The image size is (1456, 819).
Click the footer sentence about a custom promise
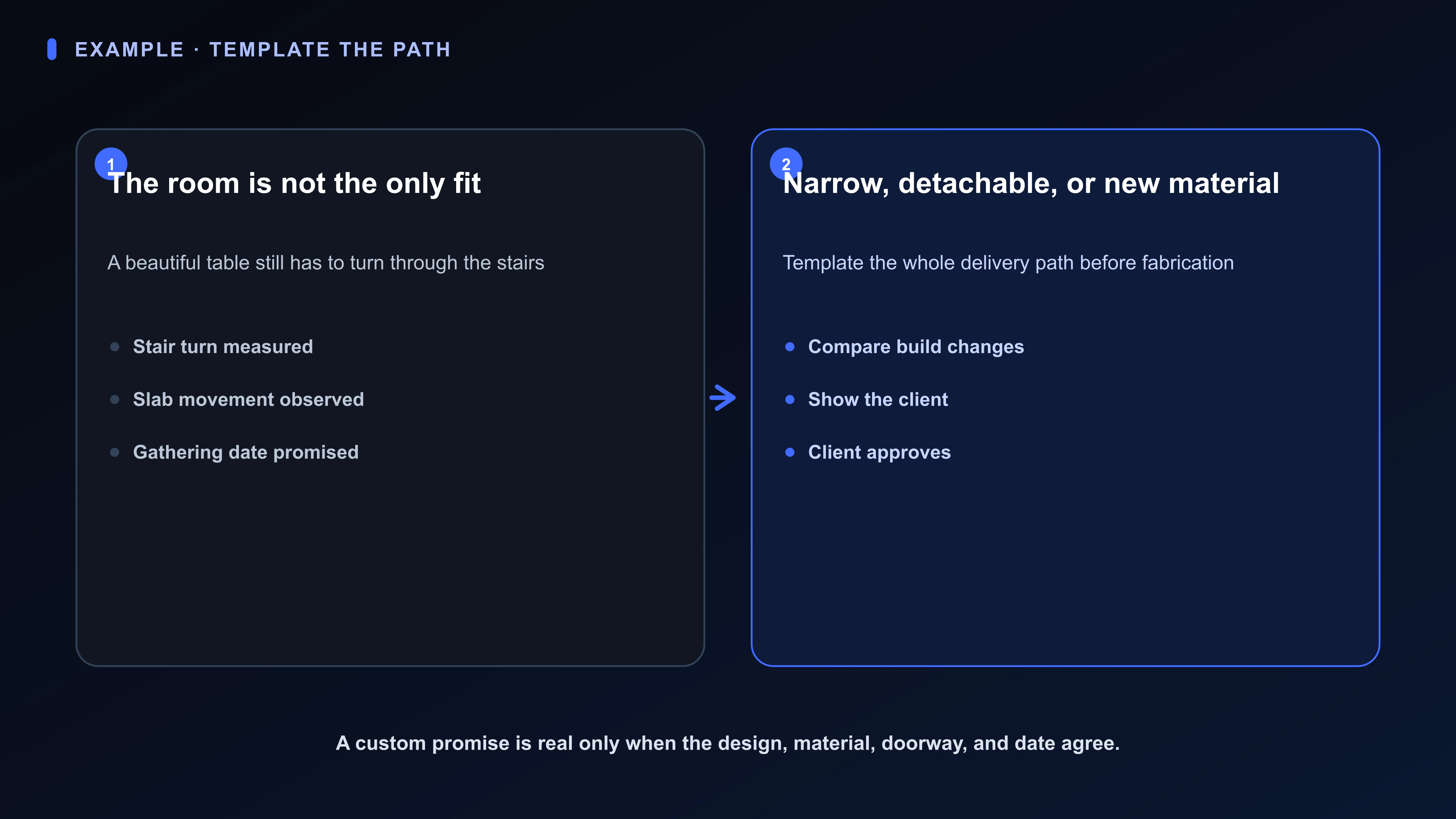[x=728, y=743]
